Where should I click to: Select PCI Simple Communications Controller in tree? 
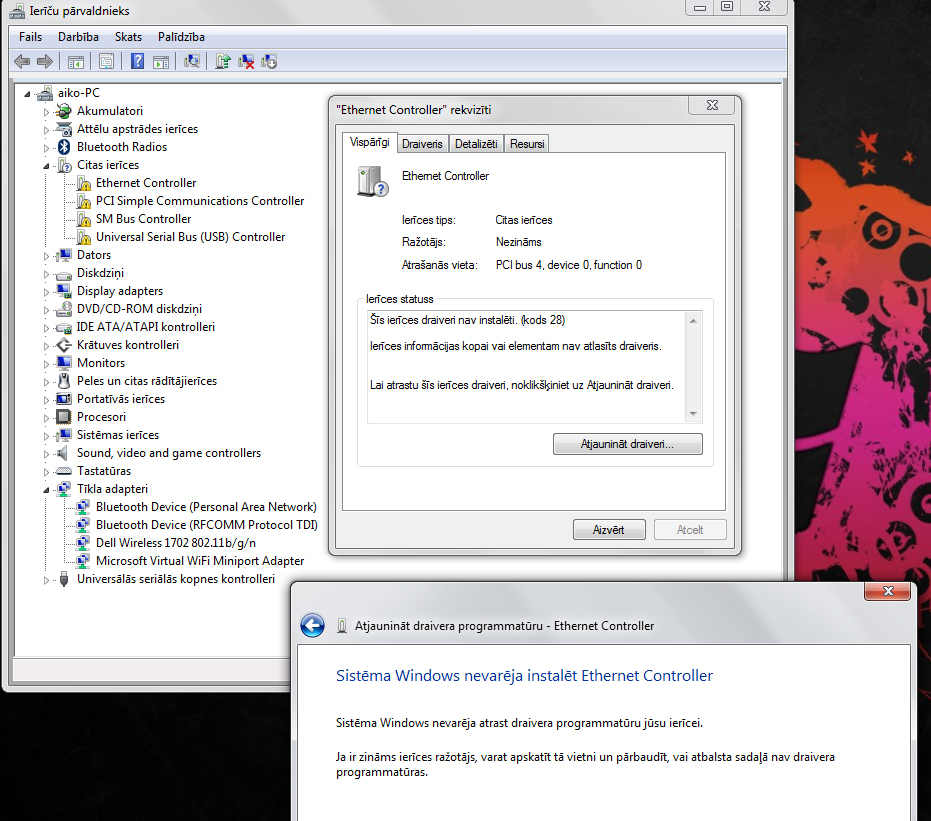[x=200, y=201]
